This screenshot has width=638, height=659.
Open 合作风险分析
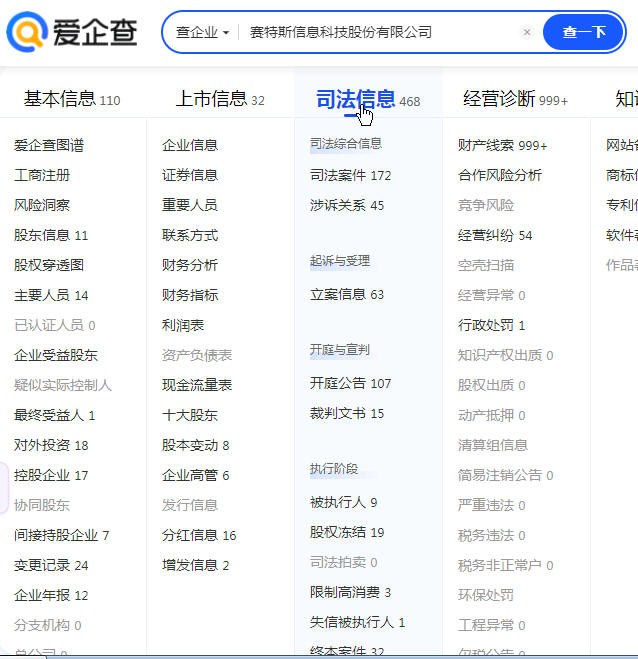[500, 175]
